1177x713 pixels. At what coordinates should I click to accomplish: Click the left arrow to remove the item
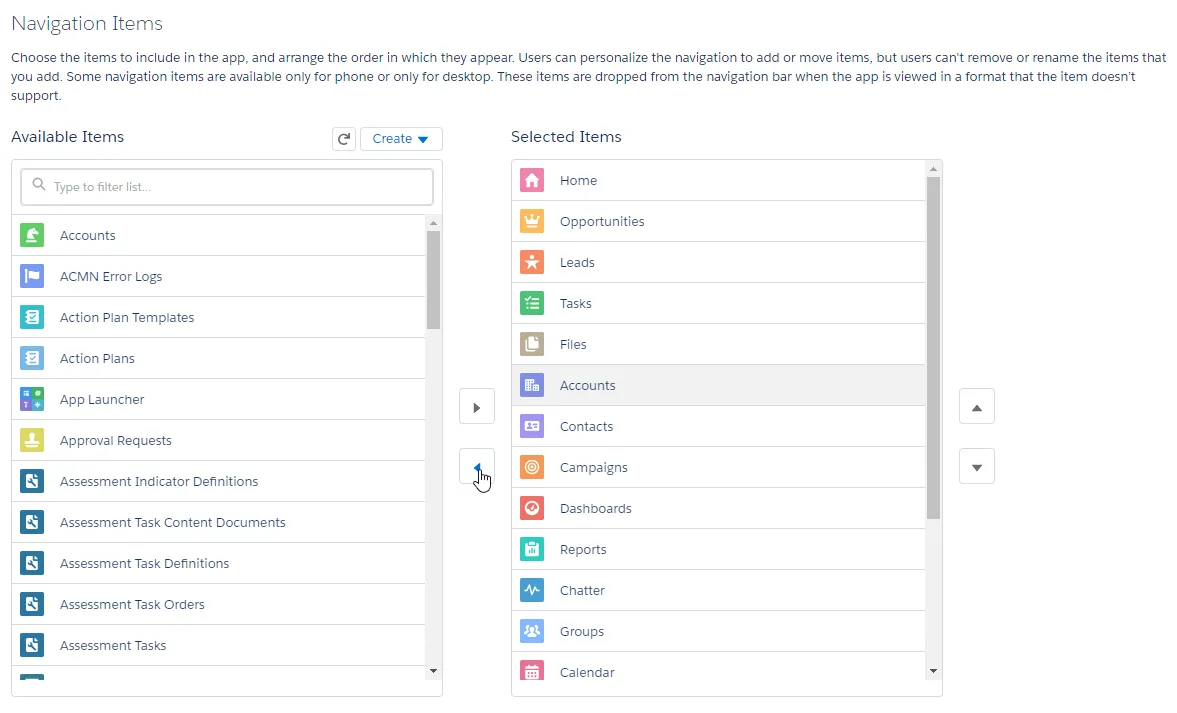point(477,466)
